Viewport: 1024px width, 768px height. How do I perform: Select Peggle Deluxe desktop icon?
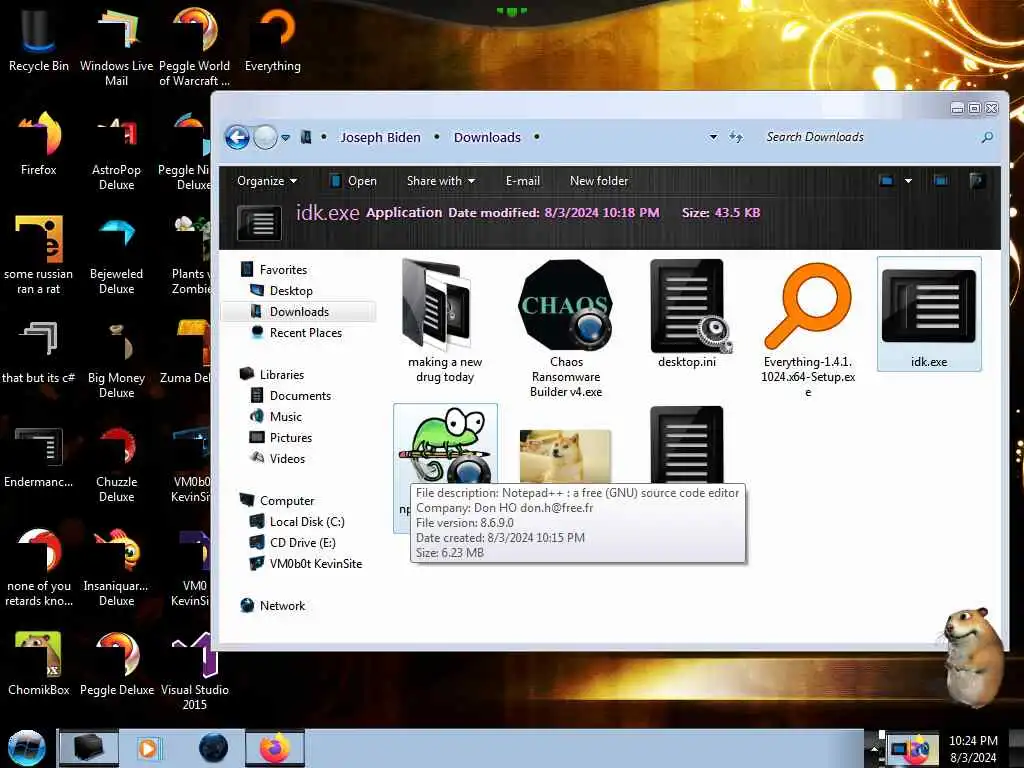(x=116, y=664)
